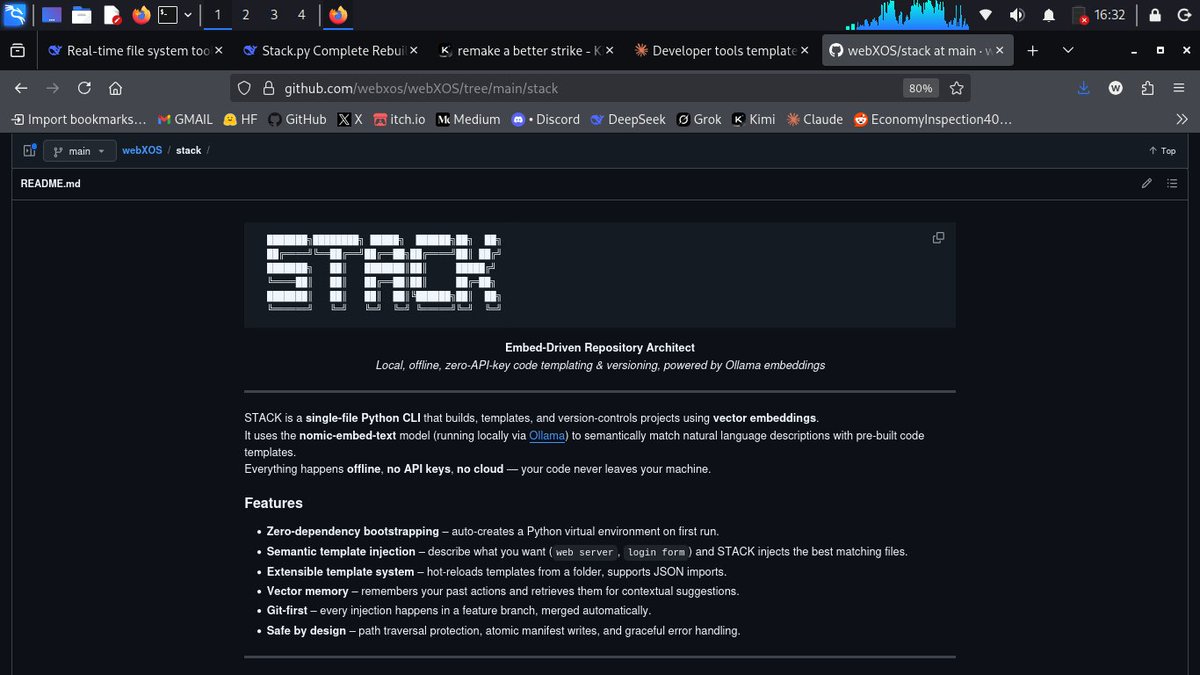
Task: Click the 16:32 clock
Action: pos(1110,15)
